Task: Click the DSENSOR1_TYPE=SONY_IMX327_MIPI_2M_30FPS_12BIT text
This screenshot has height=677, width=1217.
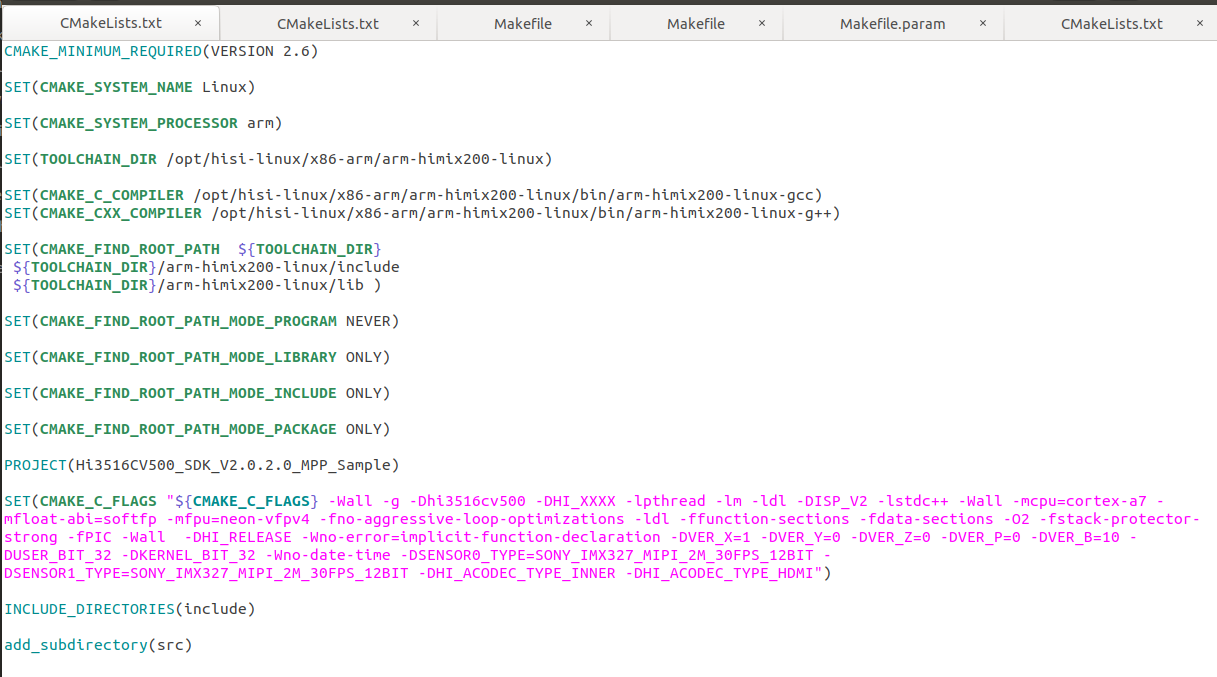Action: [x=206, y=573]
